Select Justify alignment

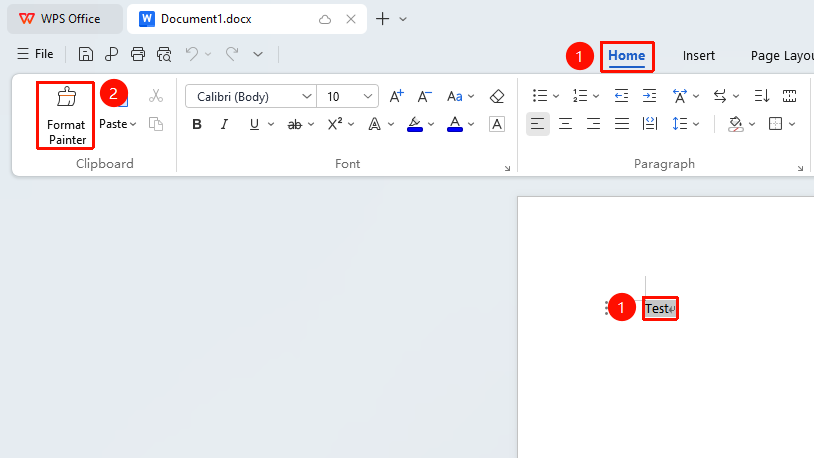click(x=621, y=124)
